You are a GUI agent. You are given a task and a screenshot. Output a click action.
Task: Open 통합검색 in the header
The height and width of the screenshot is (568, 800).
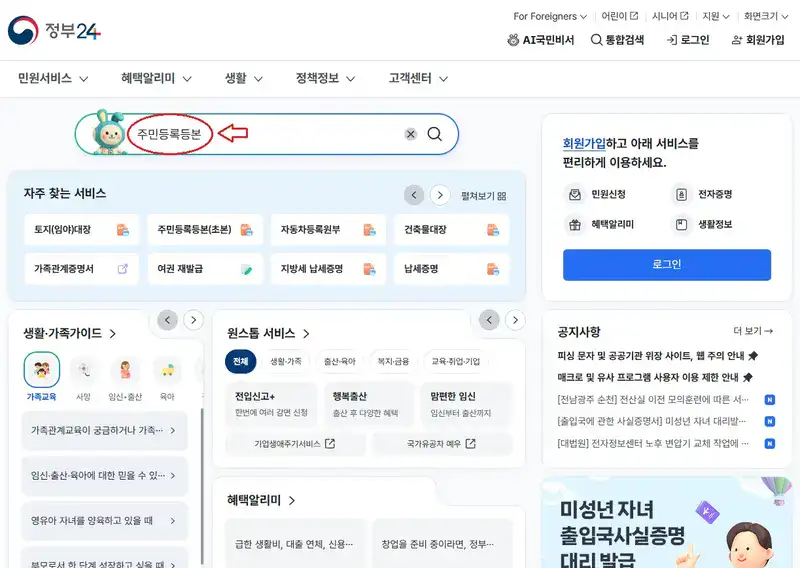click(x=617, y=40)
